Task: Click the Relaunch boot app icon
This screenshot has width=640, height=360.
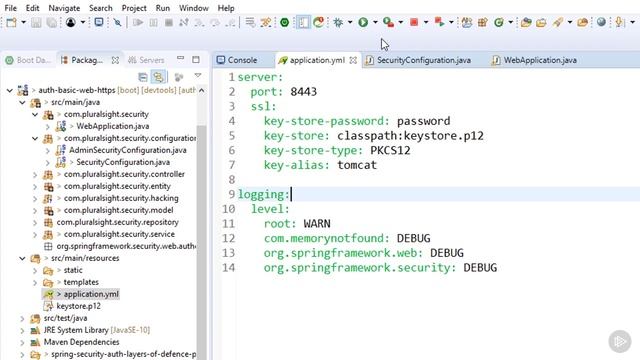Action: click(x=318, y=22)
